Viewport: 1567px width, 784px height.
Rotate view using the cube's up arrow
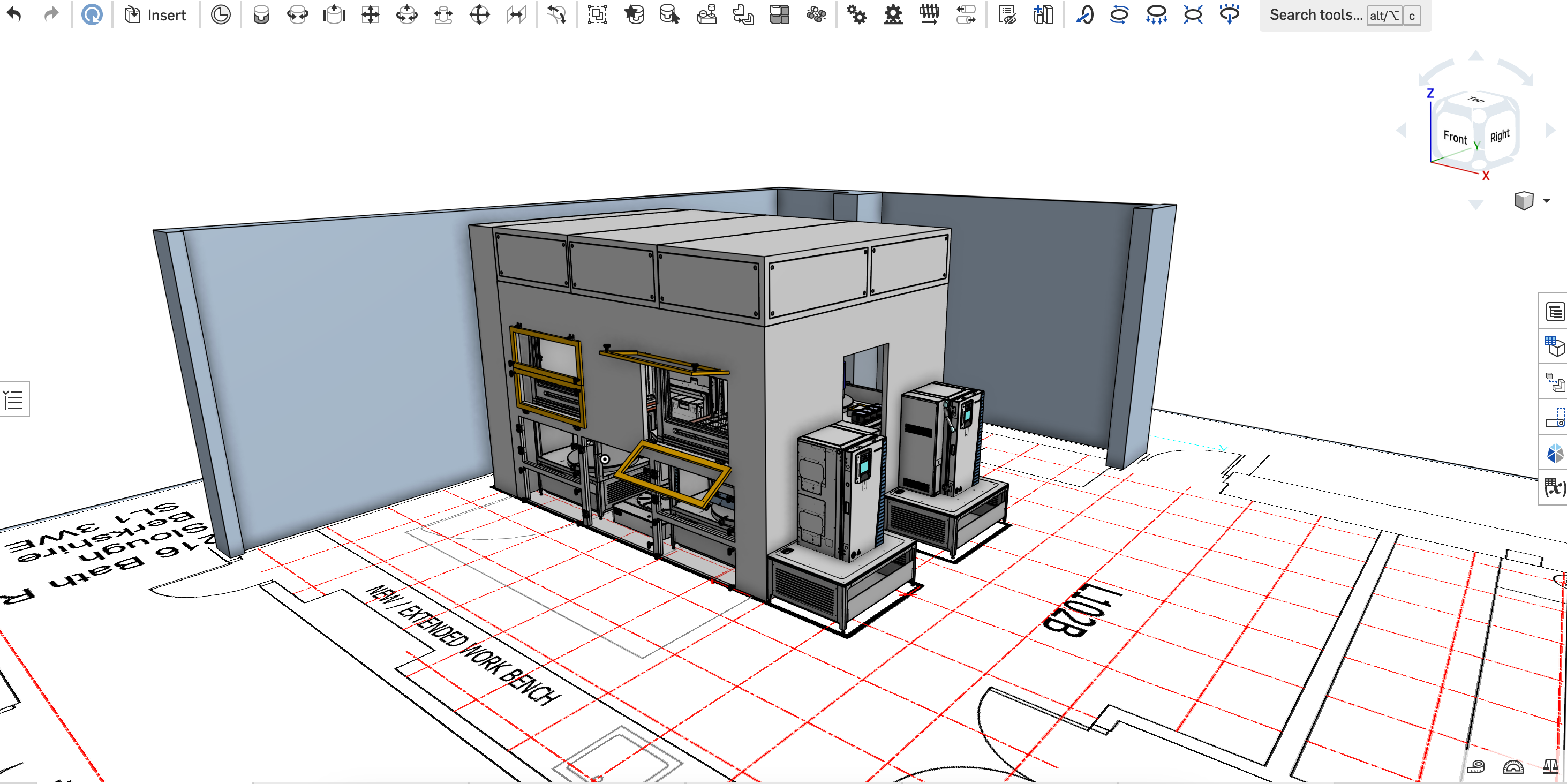point(1476,56)
